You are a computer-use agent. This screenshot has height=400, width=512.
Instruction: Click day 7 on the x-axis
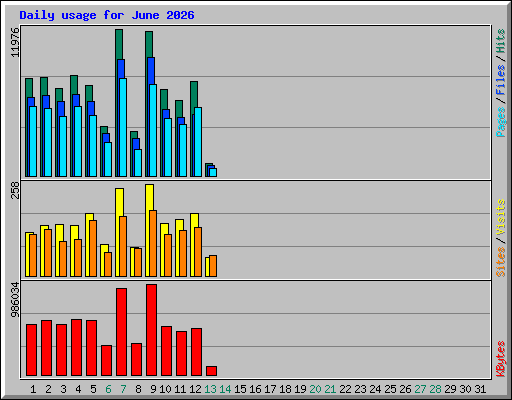point(123,389)
